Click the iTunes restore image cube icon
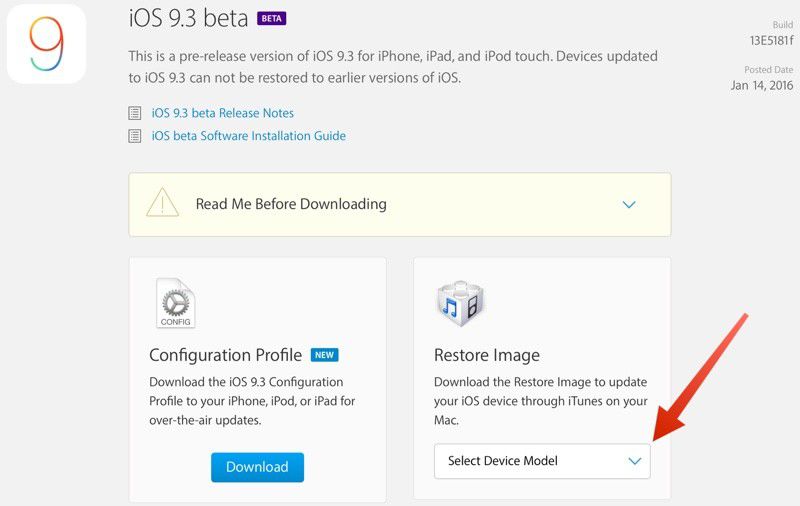Viewport: 800px width, 506px height. 461,303
